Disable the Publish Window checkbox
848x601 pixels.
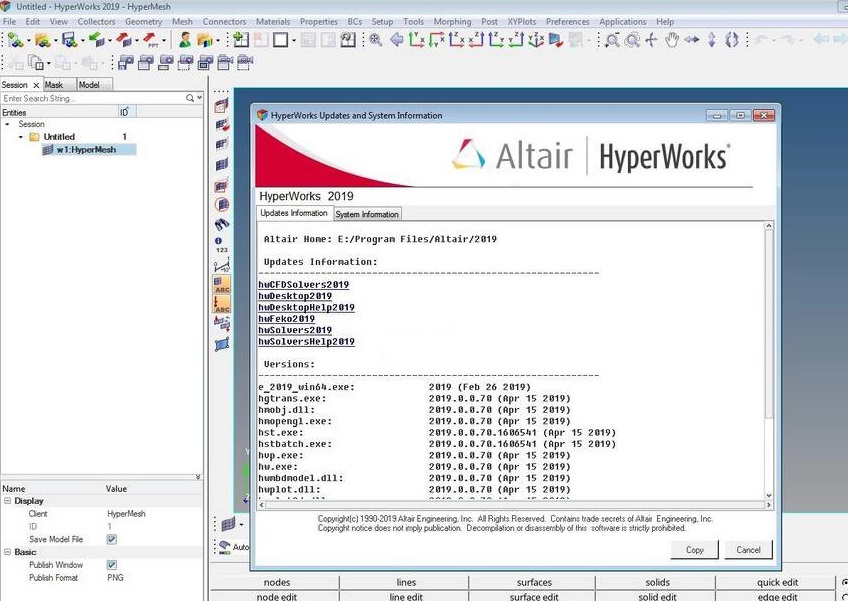click(114, 564)
